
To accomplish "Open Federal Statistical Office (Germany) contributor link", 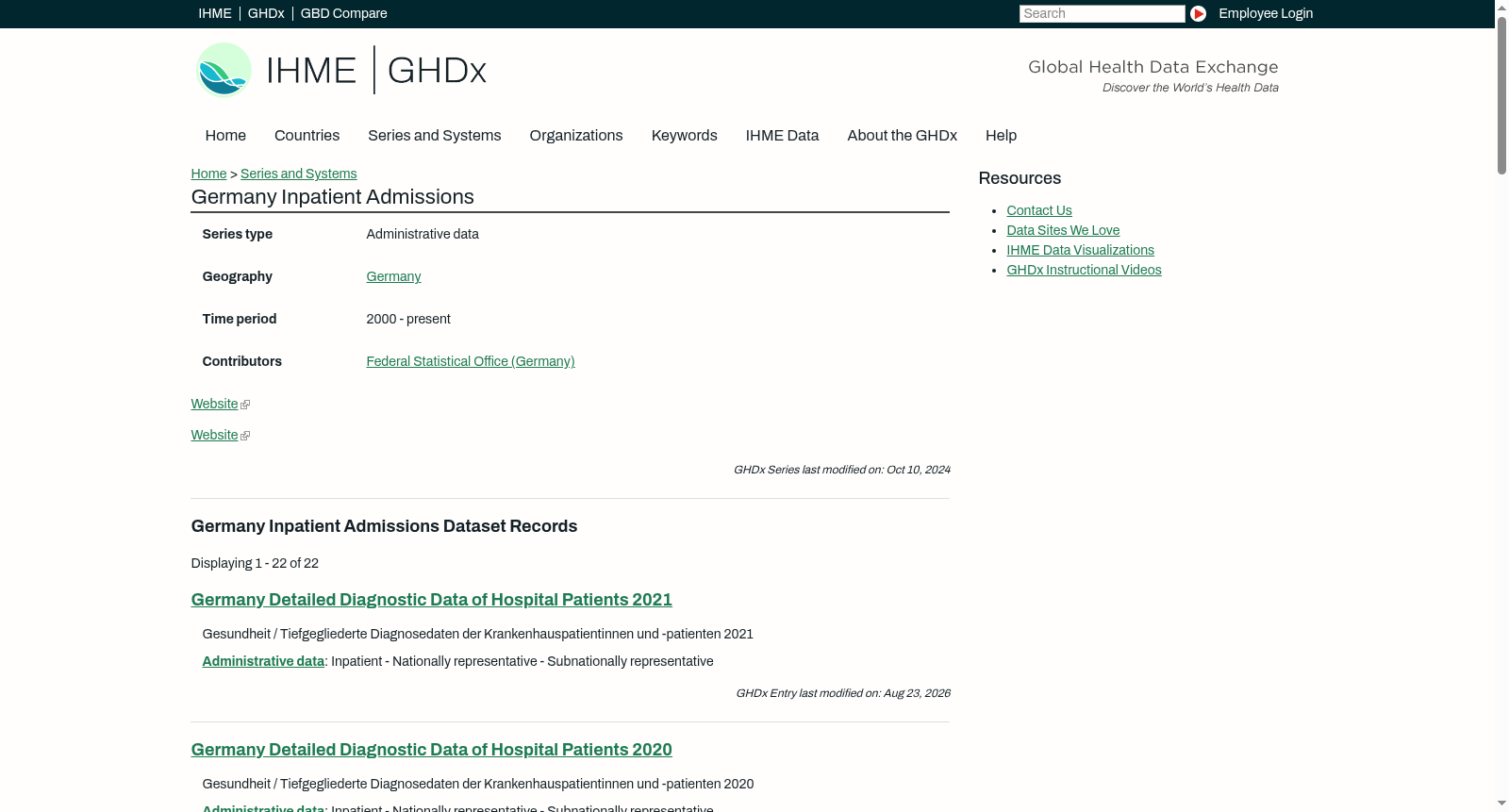I will click(x=470, y=361).
